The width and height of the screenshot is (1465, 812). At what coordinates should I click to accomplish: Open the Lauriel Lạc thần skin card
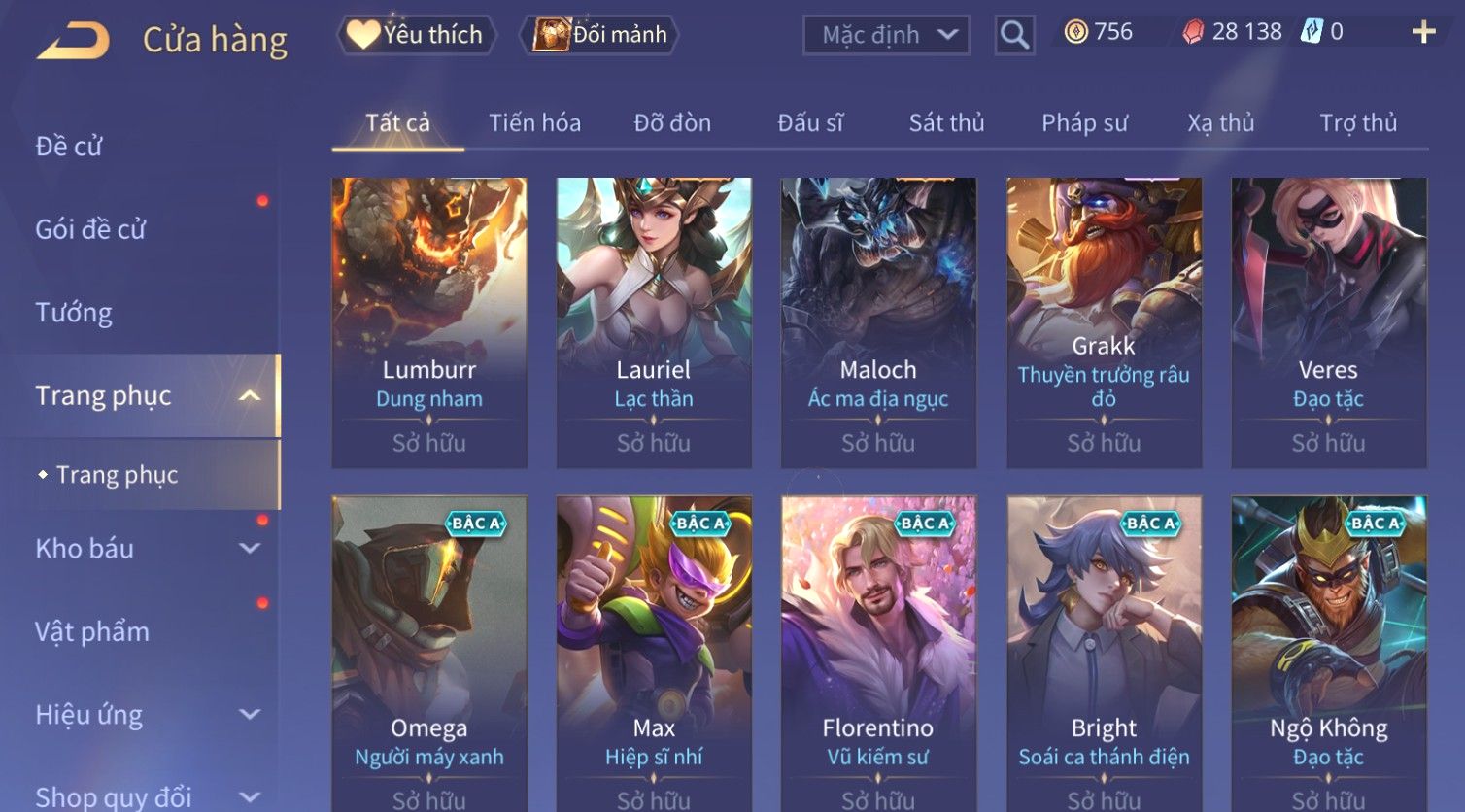[x=654, y=322]
